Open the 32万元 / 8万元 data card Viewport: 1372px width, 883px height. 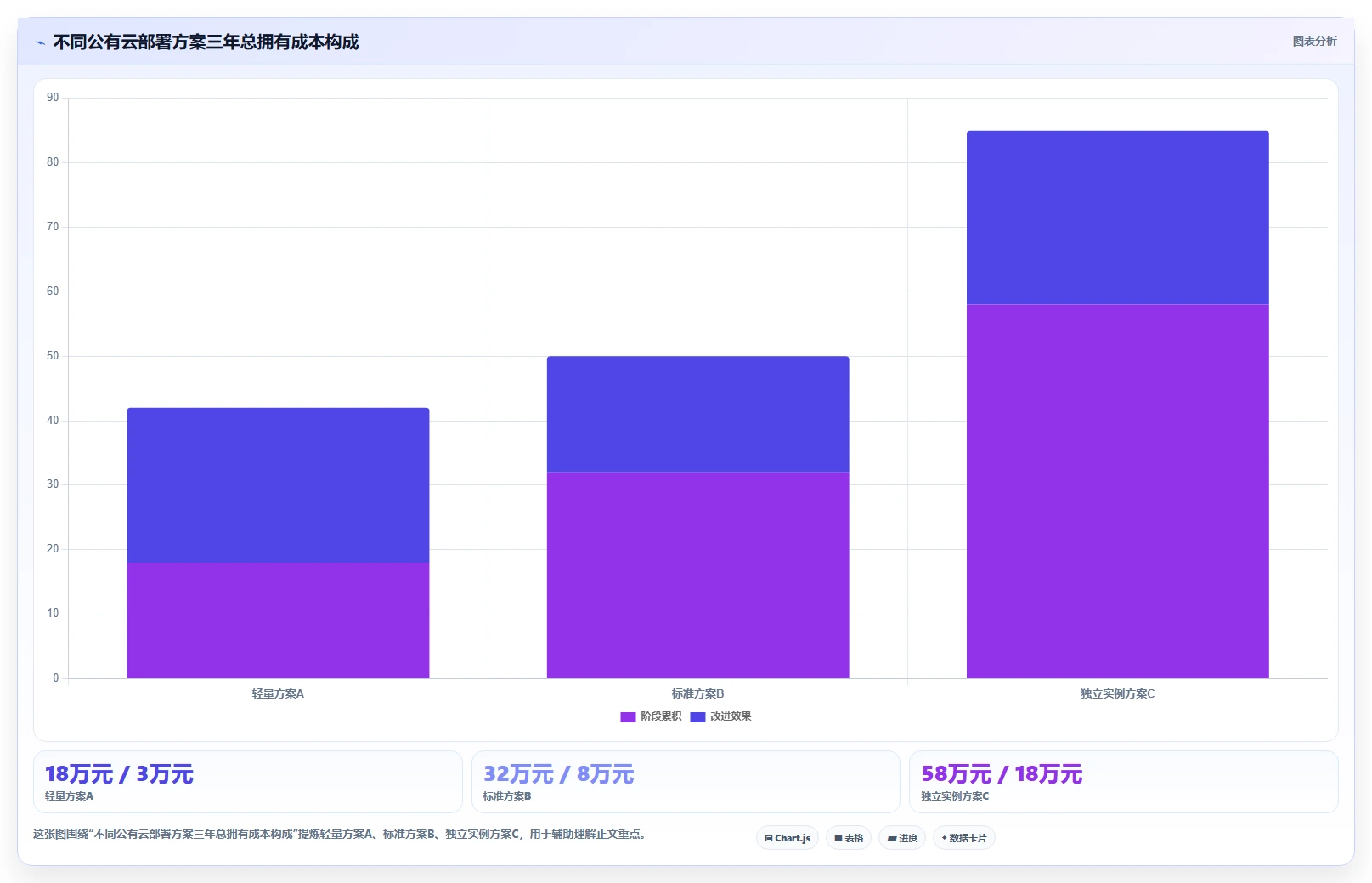point(686,782)
